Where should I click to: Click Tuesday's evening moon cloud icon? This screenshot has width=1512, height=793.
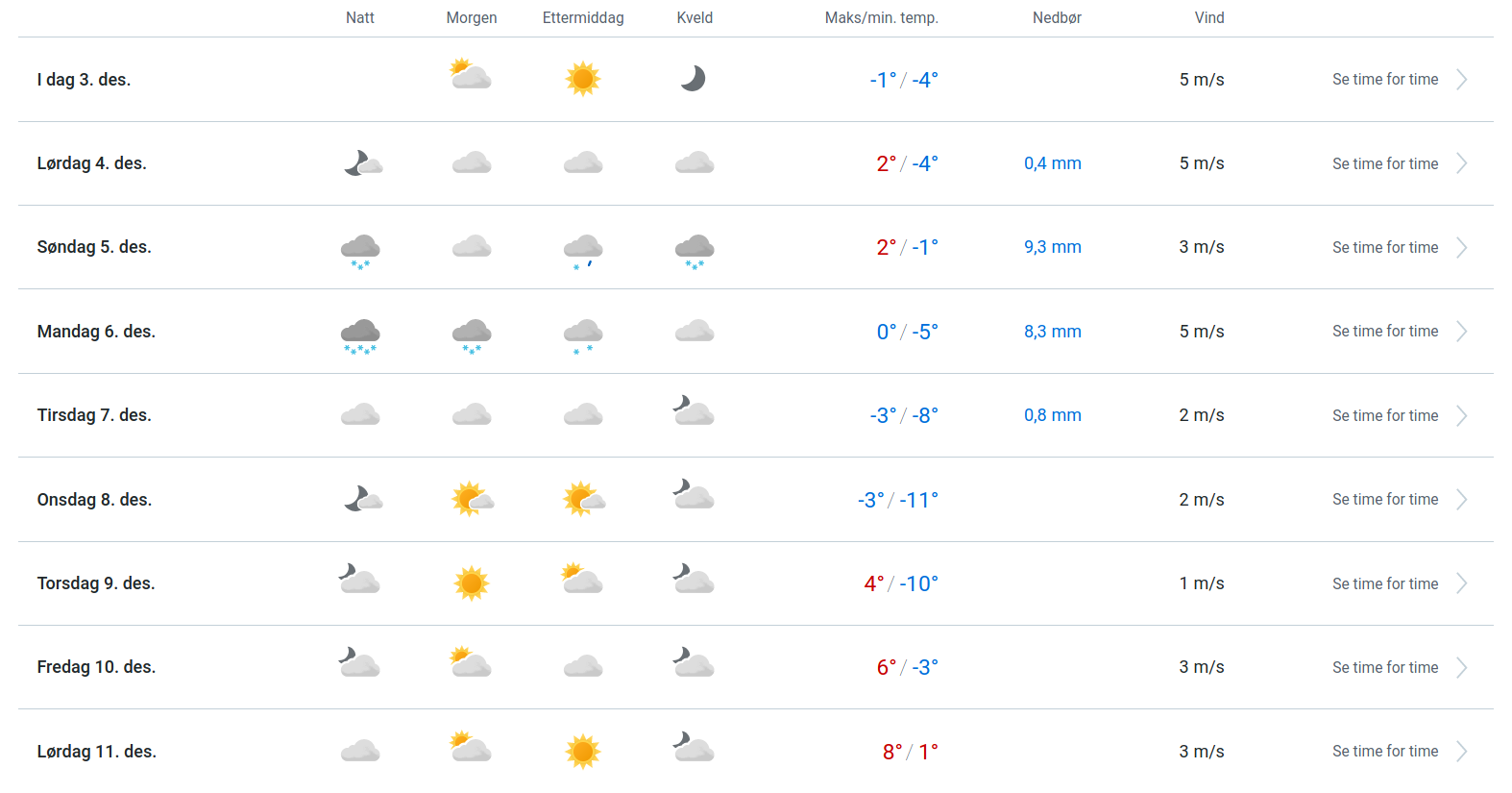click(694, 411)
